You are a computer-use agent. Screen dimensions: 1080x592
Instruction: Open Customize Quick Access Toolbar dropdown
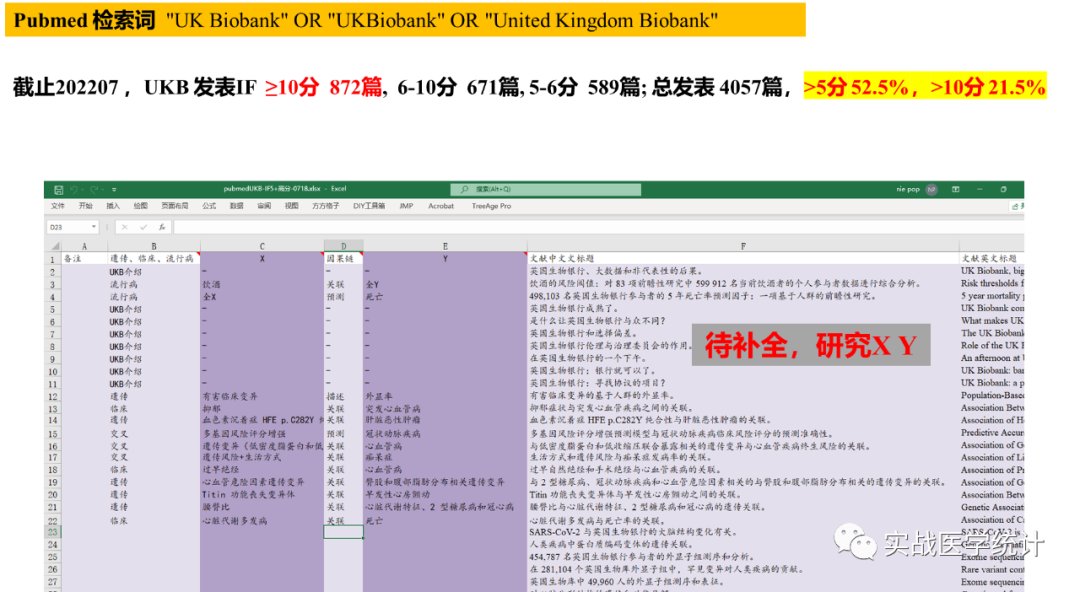tap(114, 190)
